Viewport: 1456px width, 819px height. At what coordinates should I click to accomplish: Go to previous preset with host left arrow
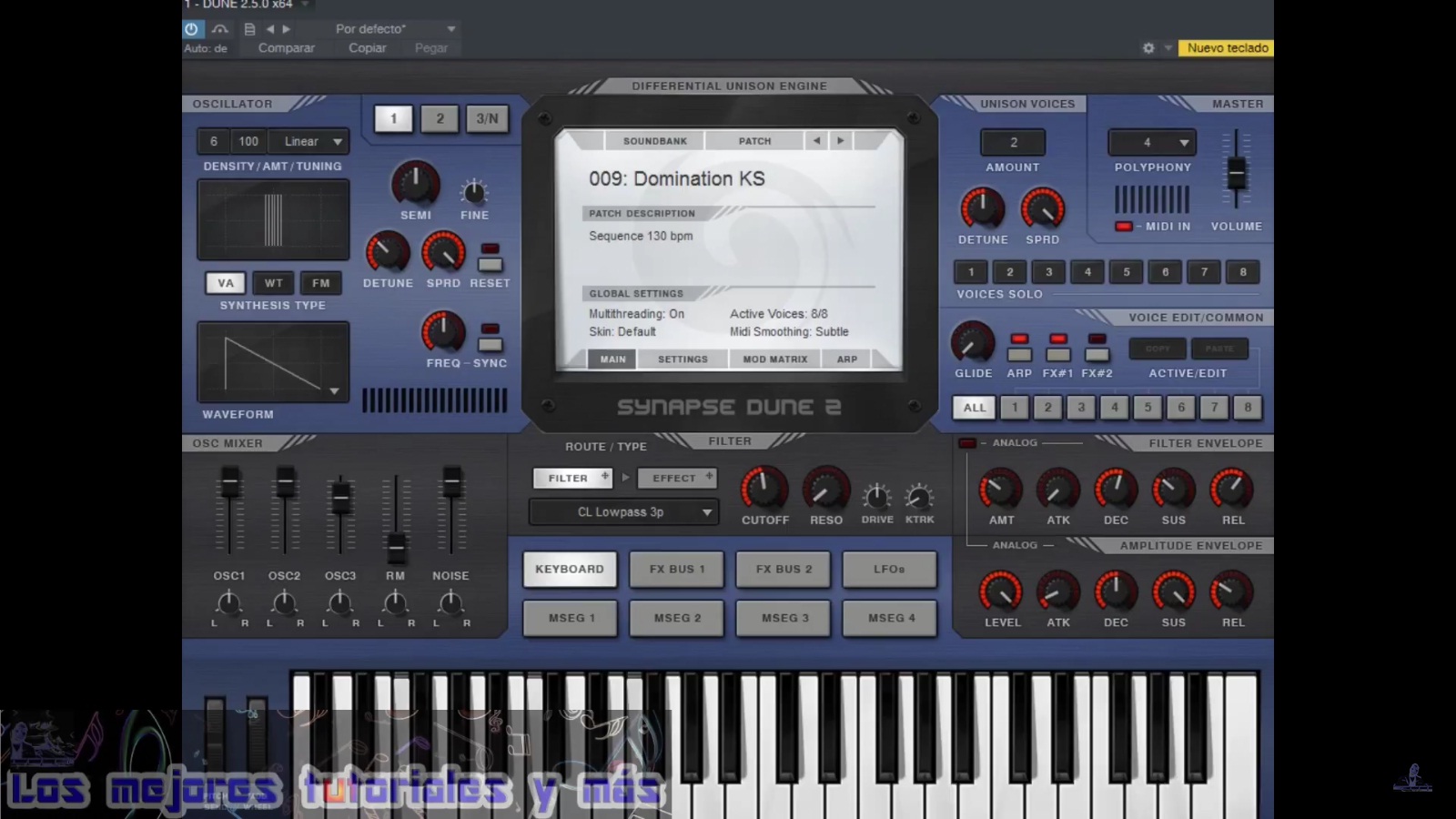pos(269,29)
